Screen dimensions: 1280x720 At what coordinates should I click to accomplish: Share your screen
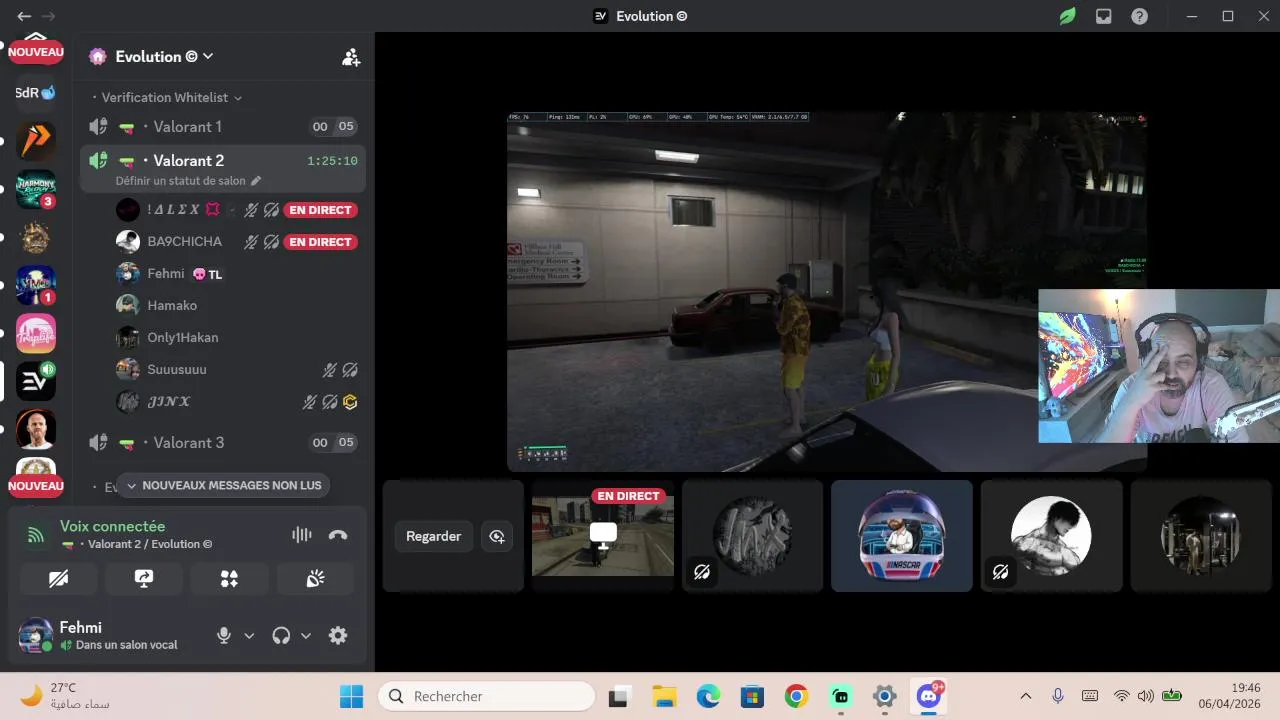(x=144, y=579)
